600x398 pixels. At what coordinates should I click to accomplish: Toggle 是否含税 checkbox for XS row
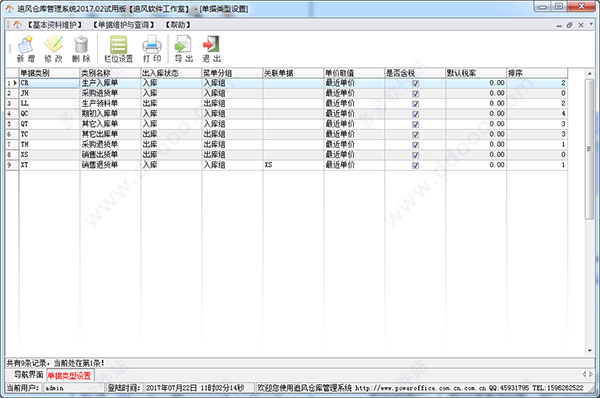click(x=415, y=155)
